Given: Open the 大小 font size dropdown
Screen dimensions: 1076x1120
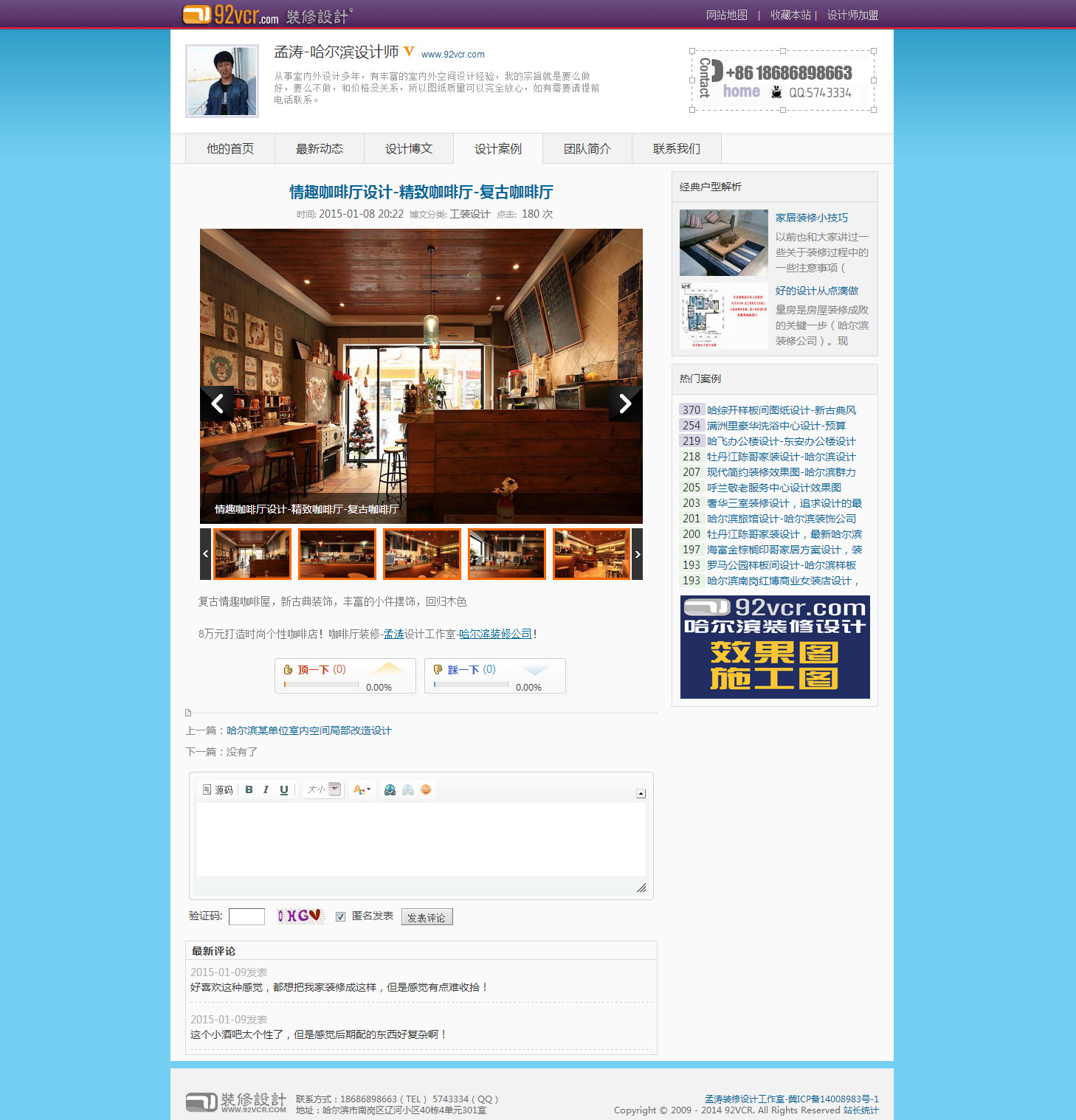Looking at the screenshot, I should [x=323, y=789].
